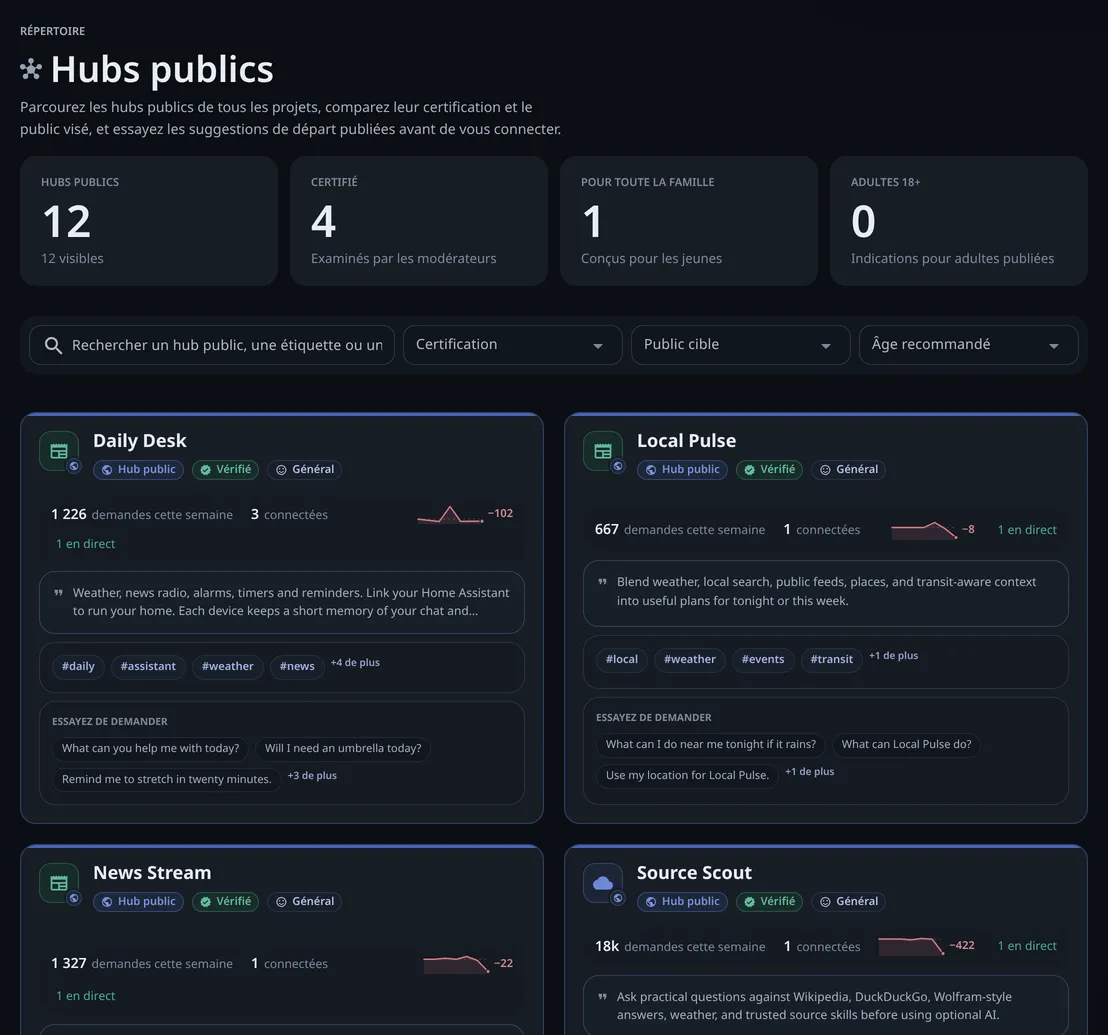Click Source Scout's Vérifié badge
The image size is (1108, 1035).
770,901
